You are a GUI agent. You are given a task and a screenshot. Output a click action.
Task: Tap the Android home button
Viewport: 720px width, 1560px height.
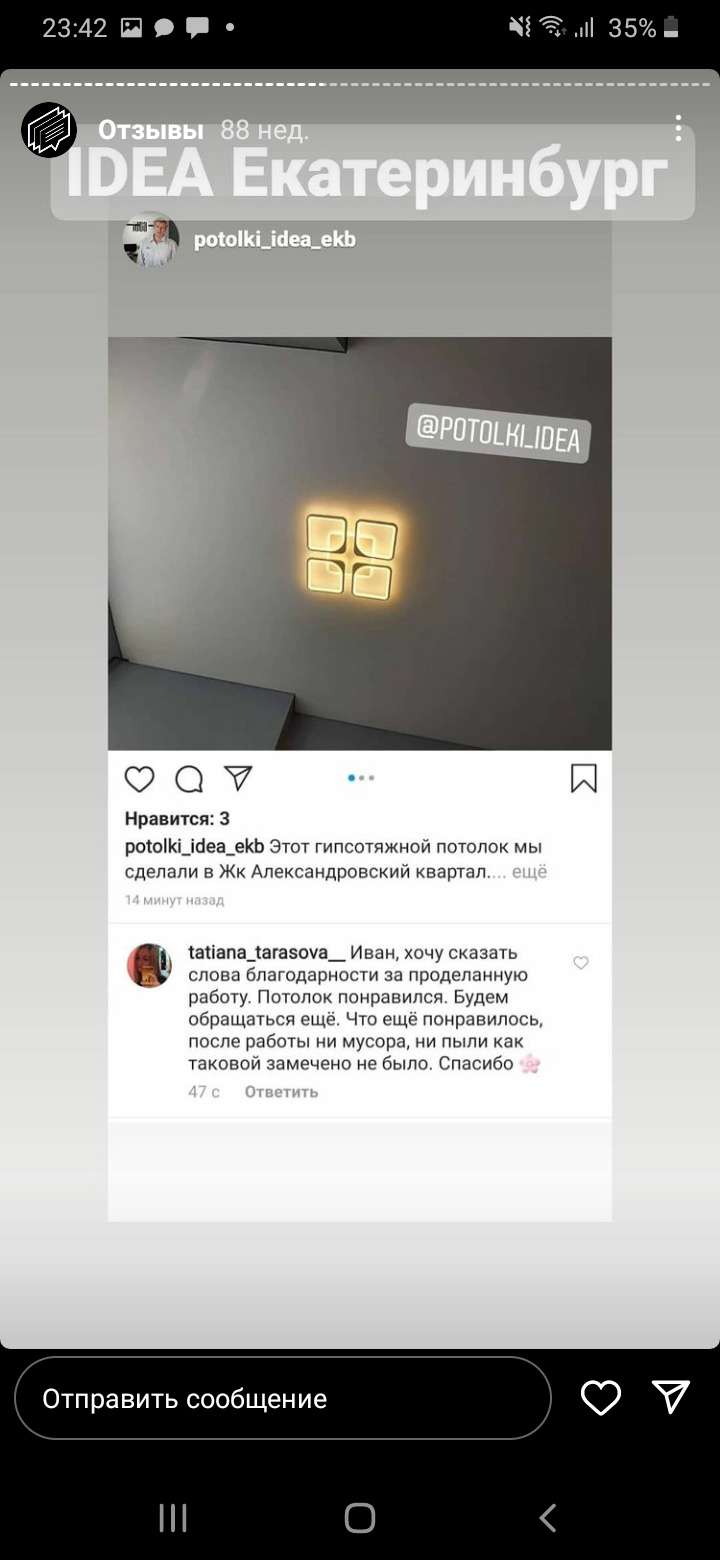point(360,1518)
